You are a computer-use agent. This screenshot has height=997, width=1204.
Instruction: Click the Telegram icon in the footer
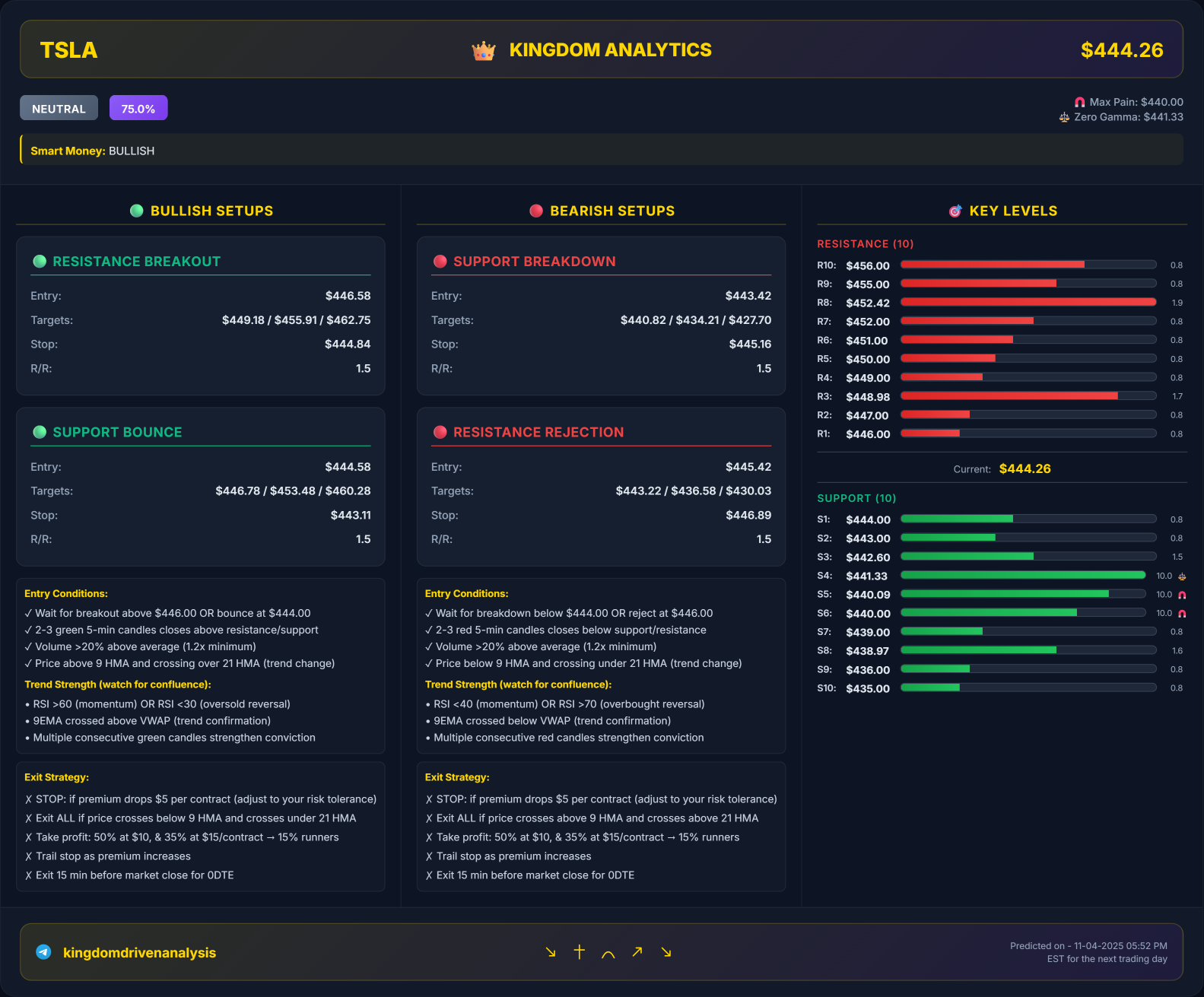(44, 952)
